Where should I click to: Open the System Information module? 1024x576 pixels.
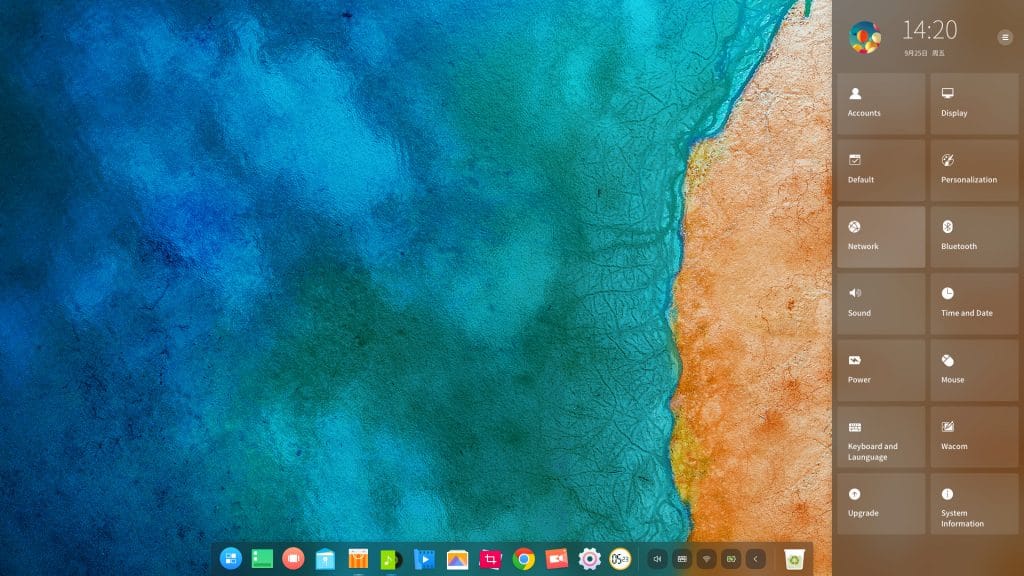tap(974, 504)
